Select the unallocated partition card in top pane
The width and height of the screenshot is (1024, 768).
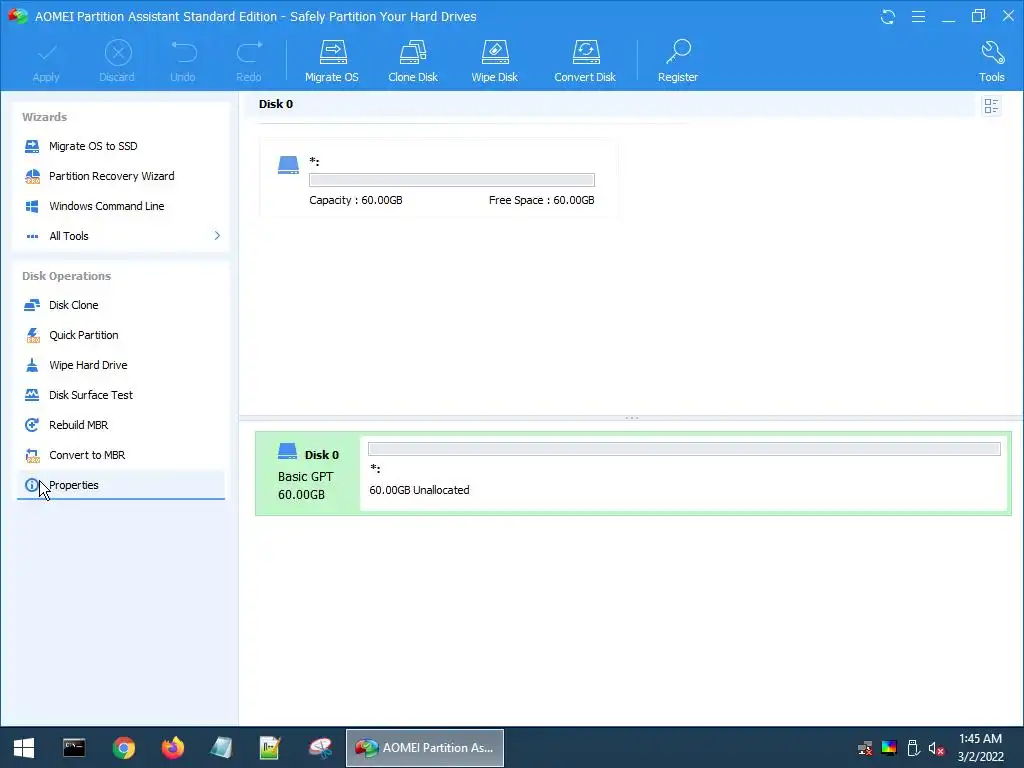click(x=438, y=178)
